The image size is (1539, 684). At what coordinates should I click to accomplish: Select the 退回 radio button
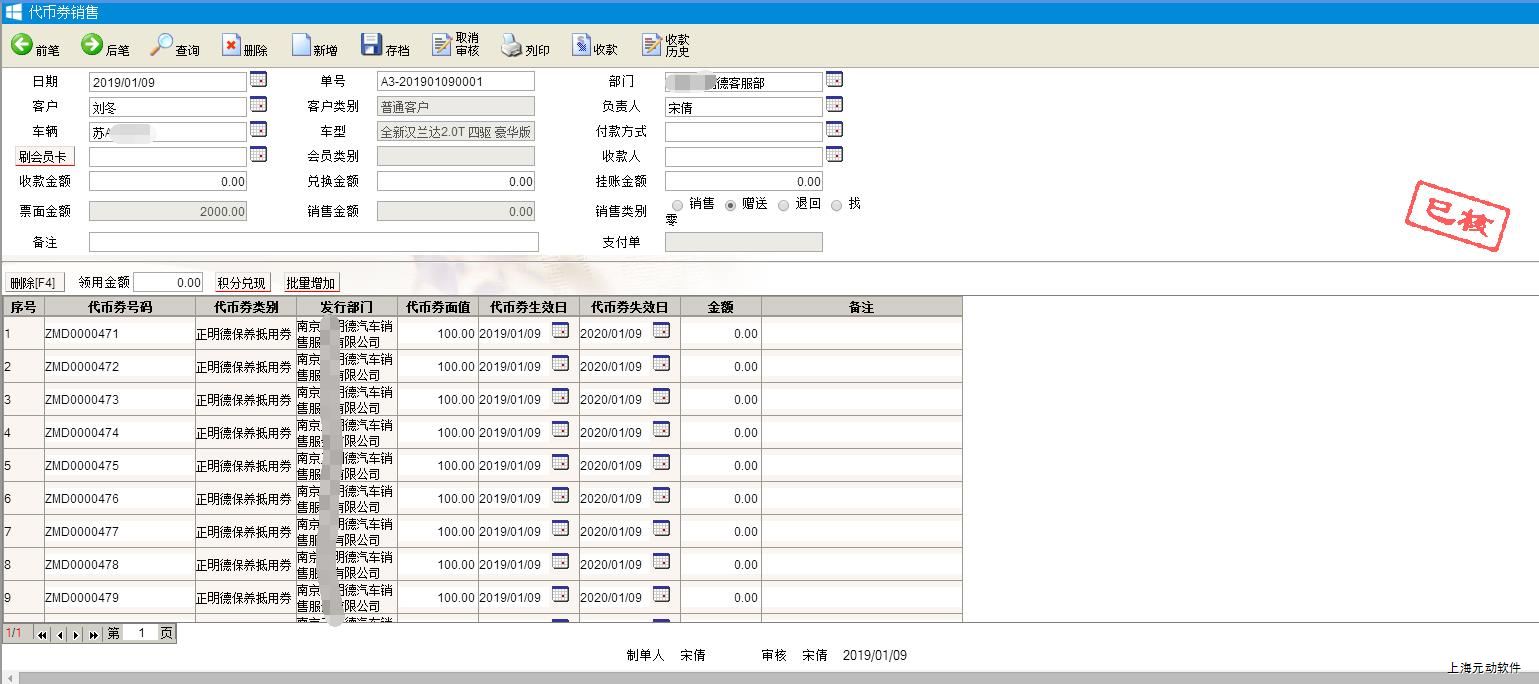784,205
